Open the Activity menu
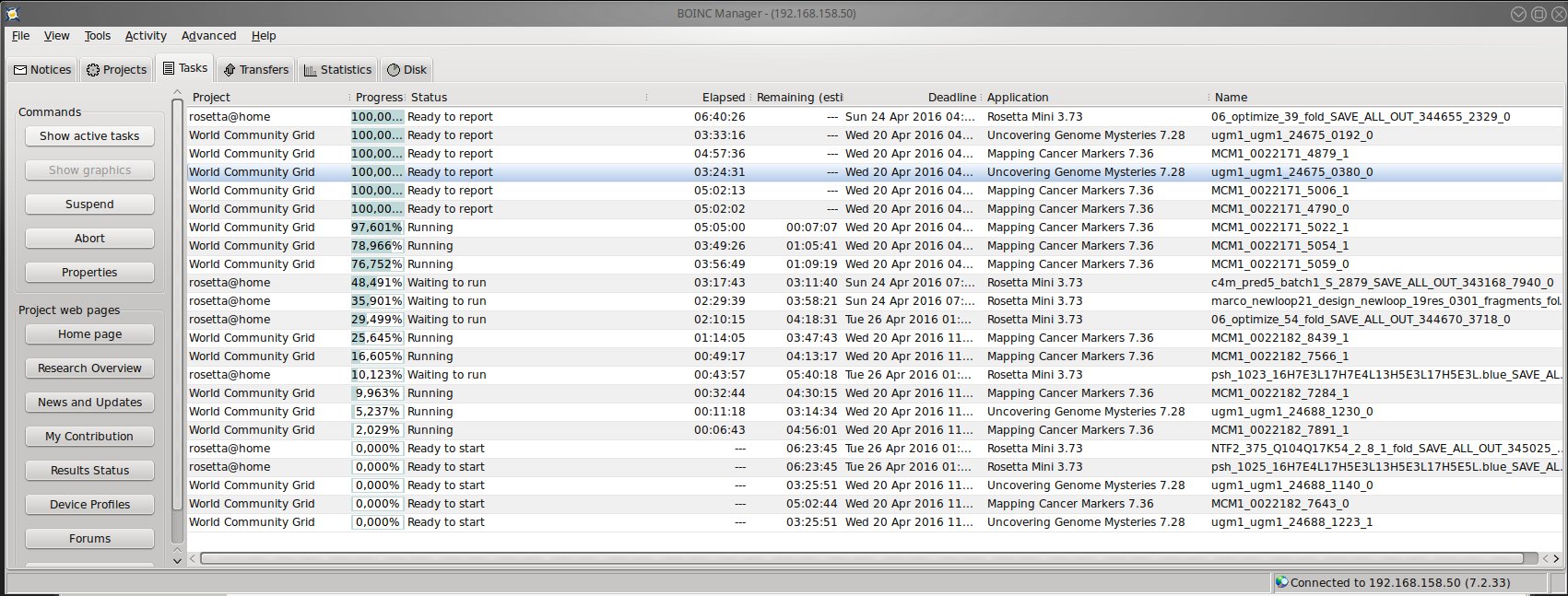The width and height of the screenshot is (1568, 596). (x=146, y=36)
